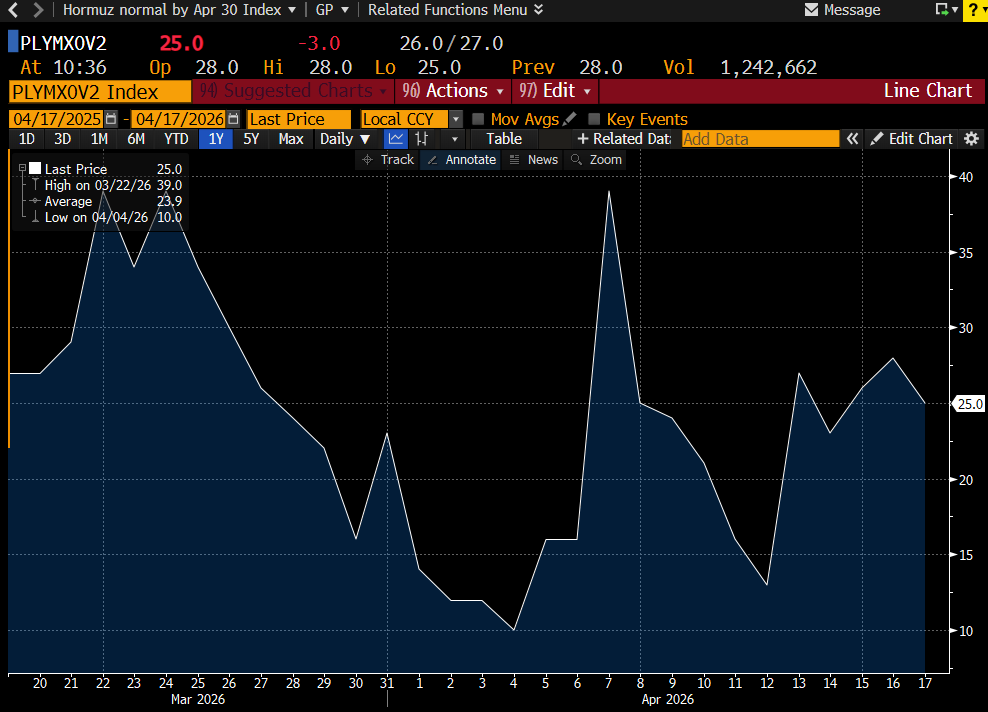Select the 5Y range tab

pyautogui.click(x=251, y=139)
